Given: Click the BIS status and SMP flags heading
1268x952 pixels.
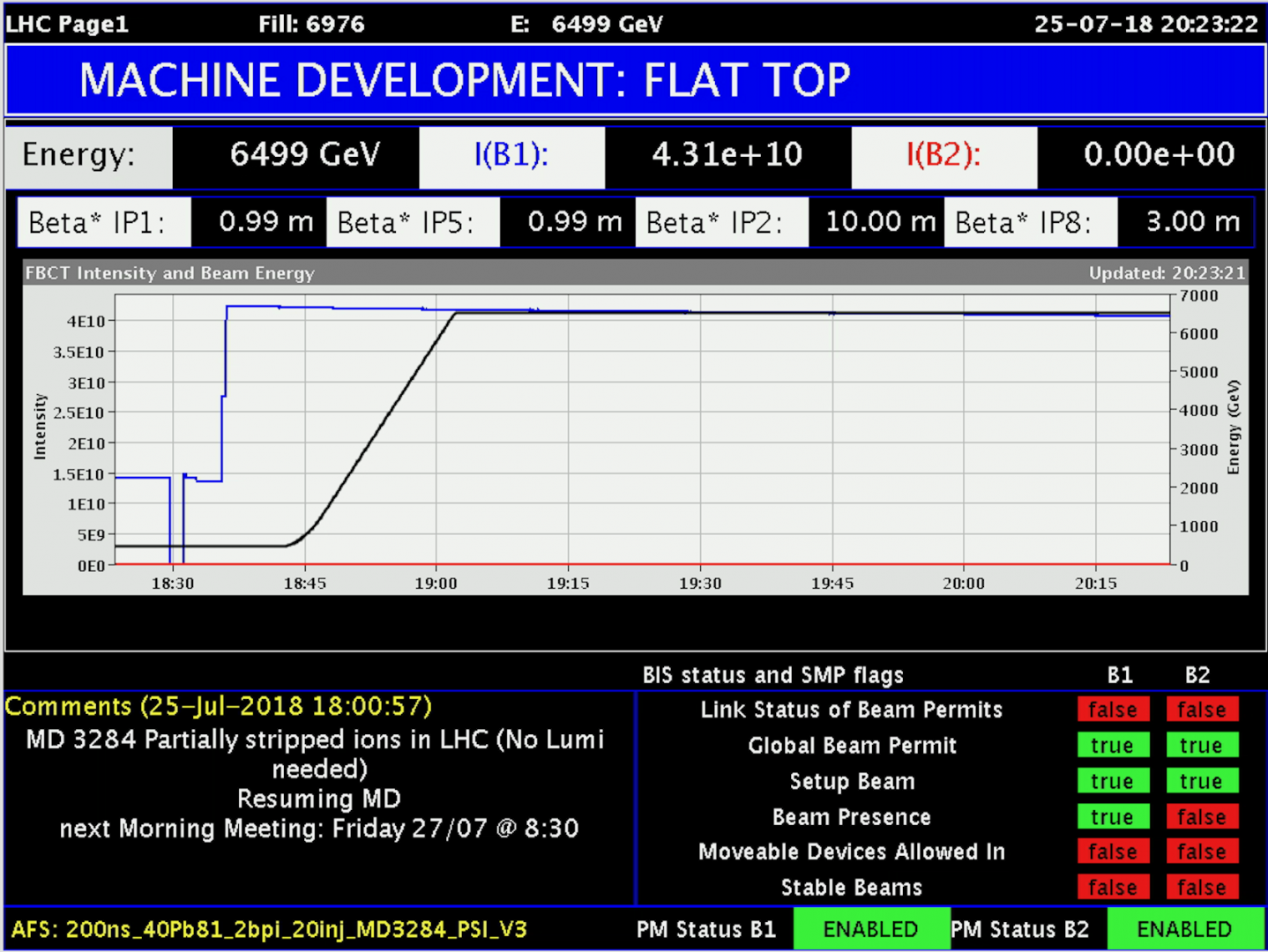Looking at the screenshot, I should [773, 675].
